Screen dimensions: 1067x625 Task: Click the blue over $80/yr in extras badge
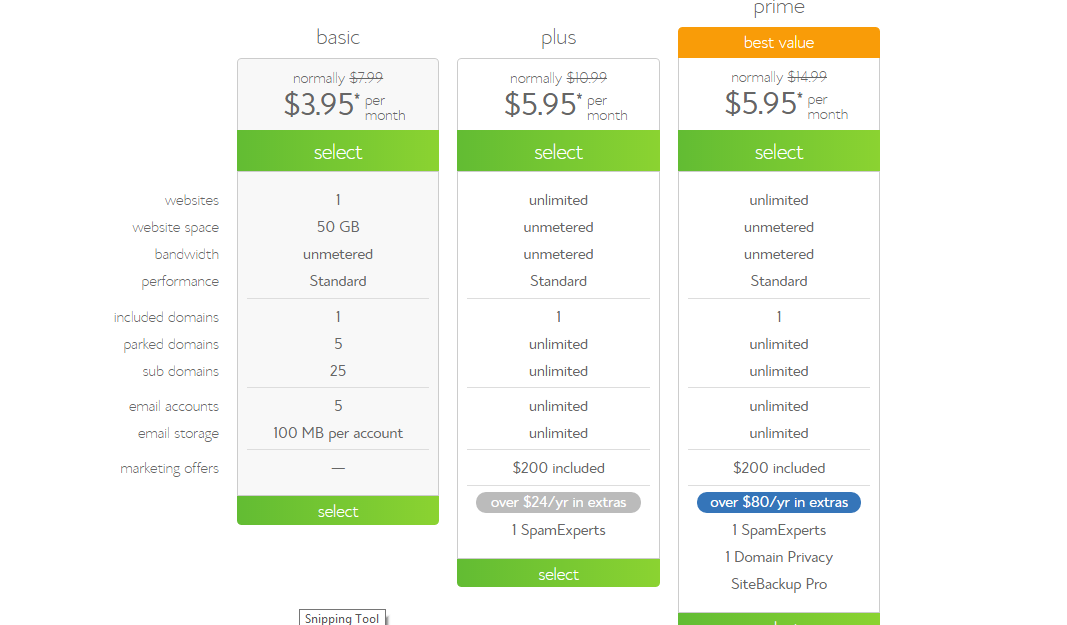[778, 502]
